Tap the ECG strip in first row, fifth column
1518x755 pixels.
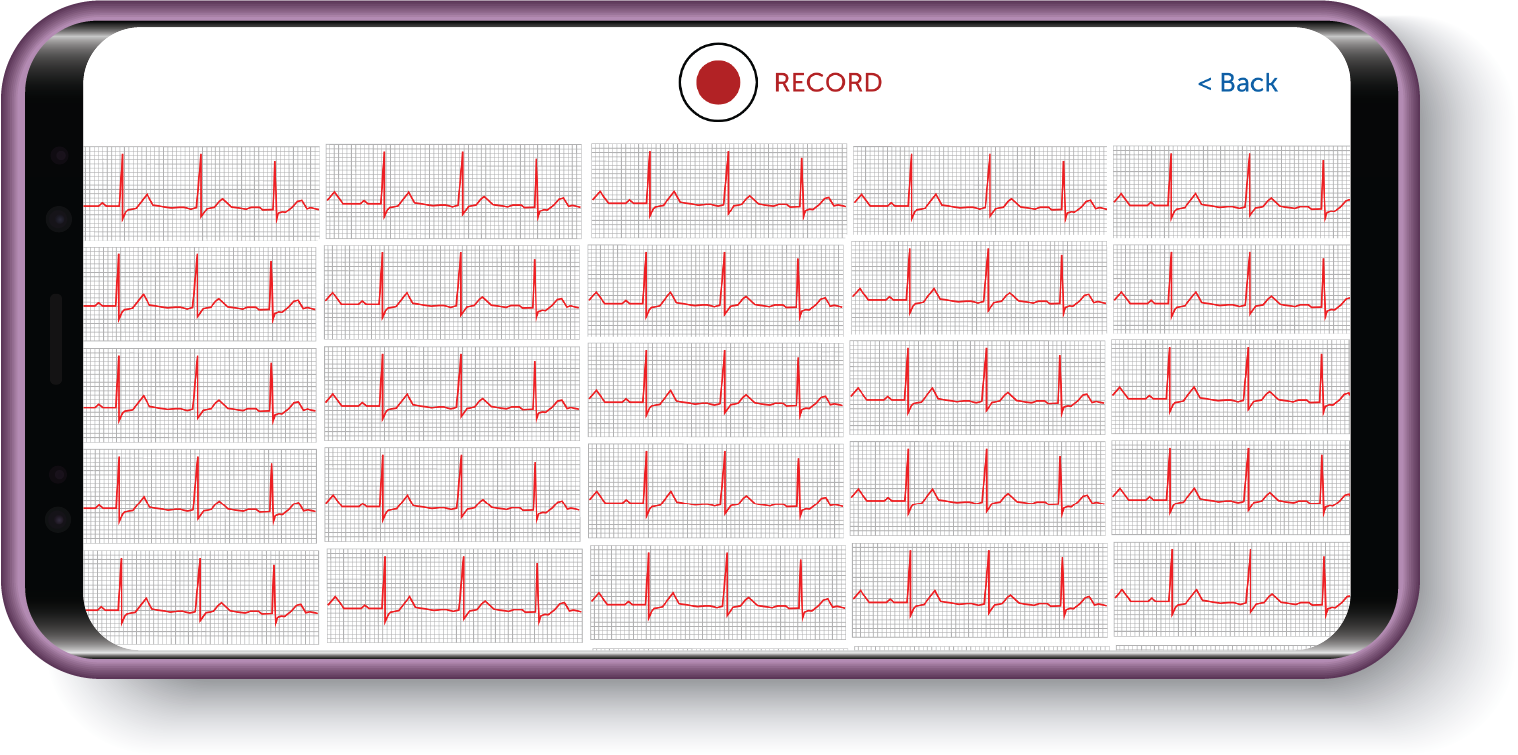click(1231, 190)
